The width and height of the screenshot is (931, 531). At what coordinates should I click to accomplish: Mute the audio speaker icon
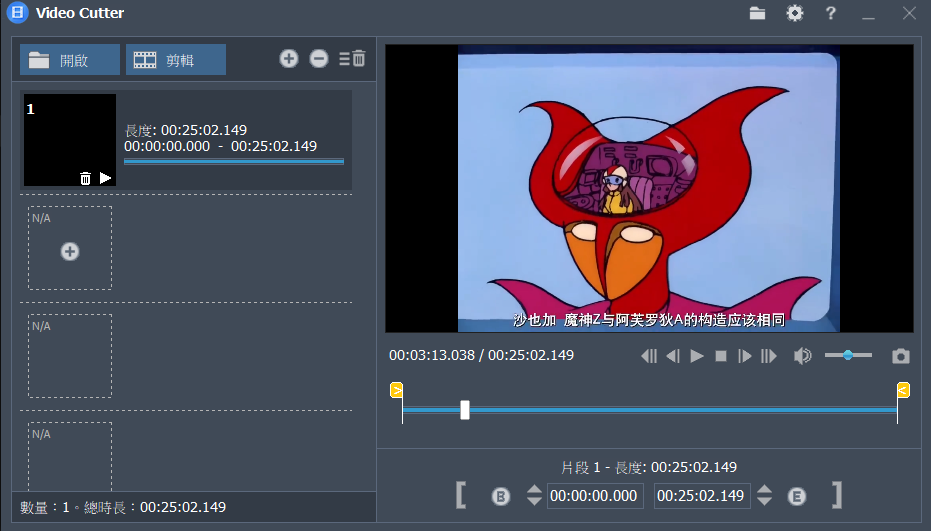pyautogui.click(x=803, y=356)
